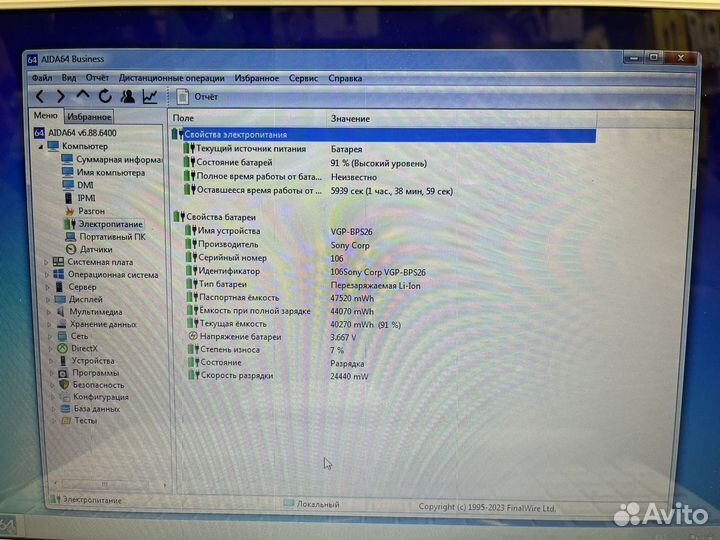Click the Значение column header
The image size is (720, 540).
tap(461, 119)
